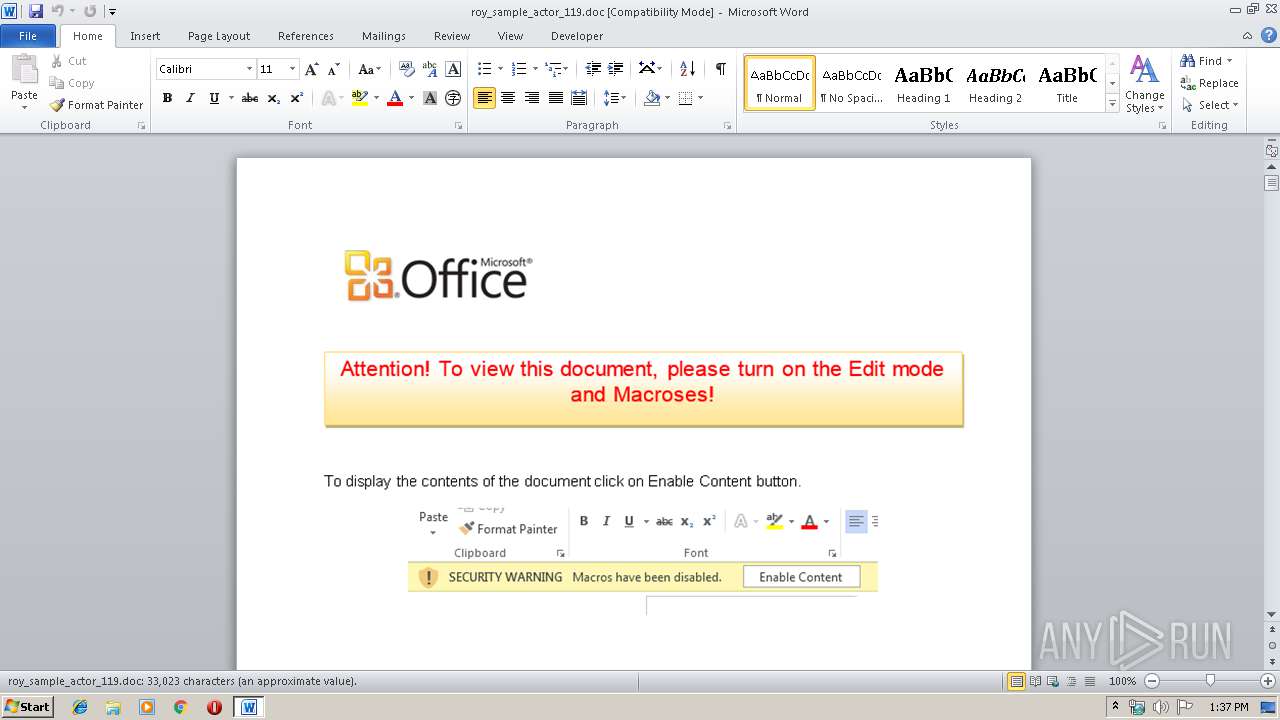
Task: Toggle Superscript formatting
Action: (297, 98)
